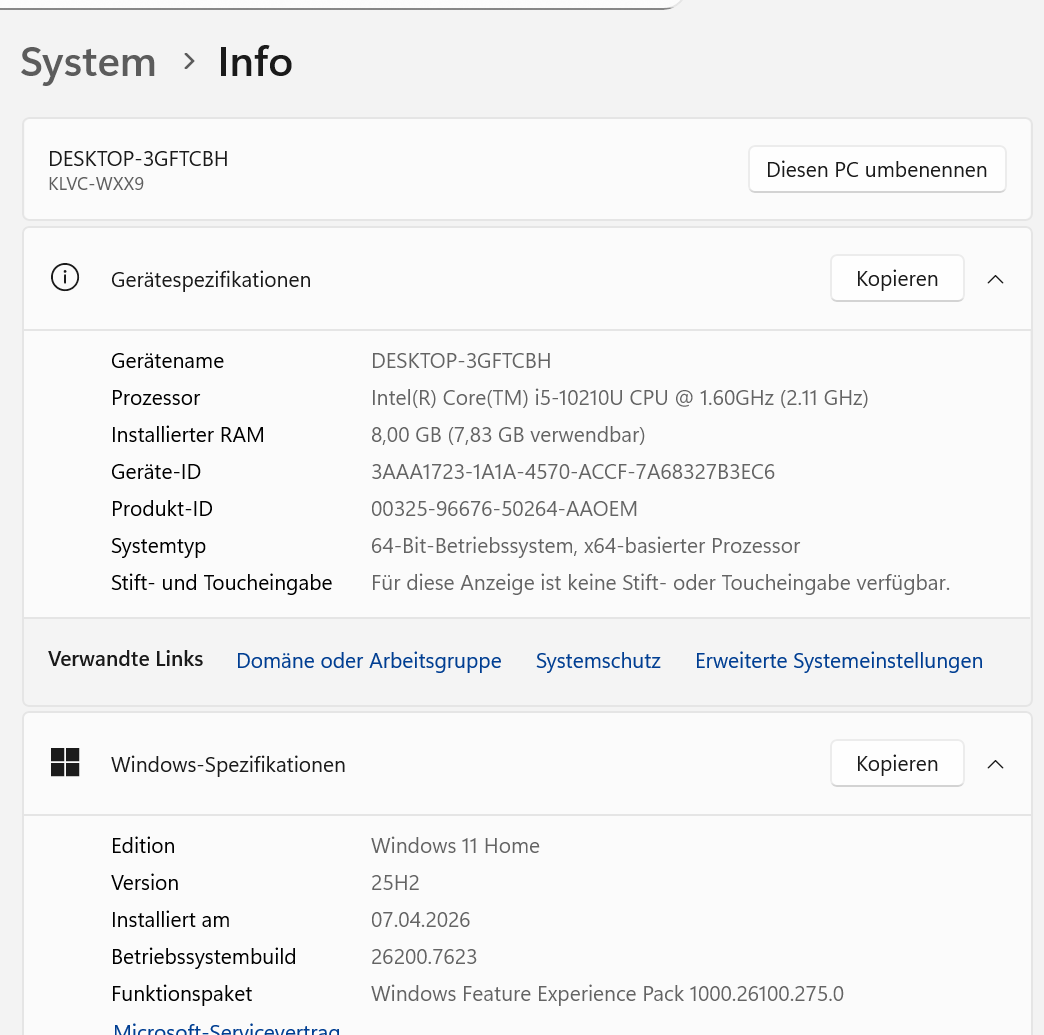Select the build number 26200.7623
This screenshot has width=1044, height=1035.
(424, 956)
